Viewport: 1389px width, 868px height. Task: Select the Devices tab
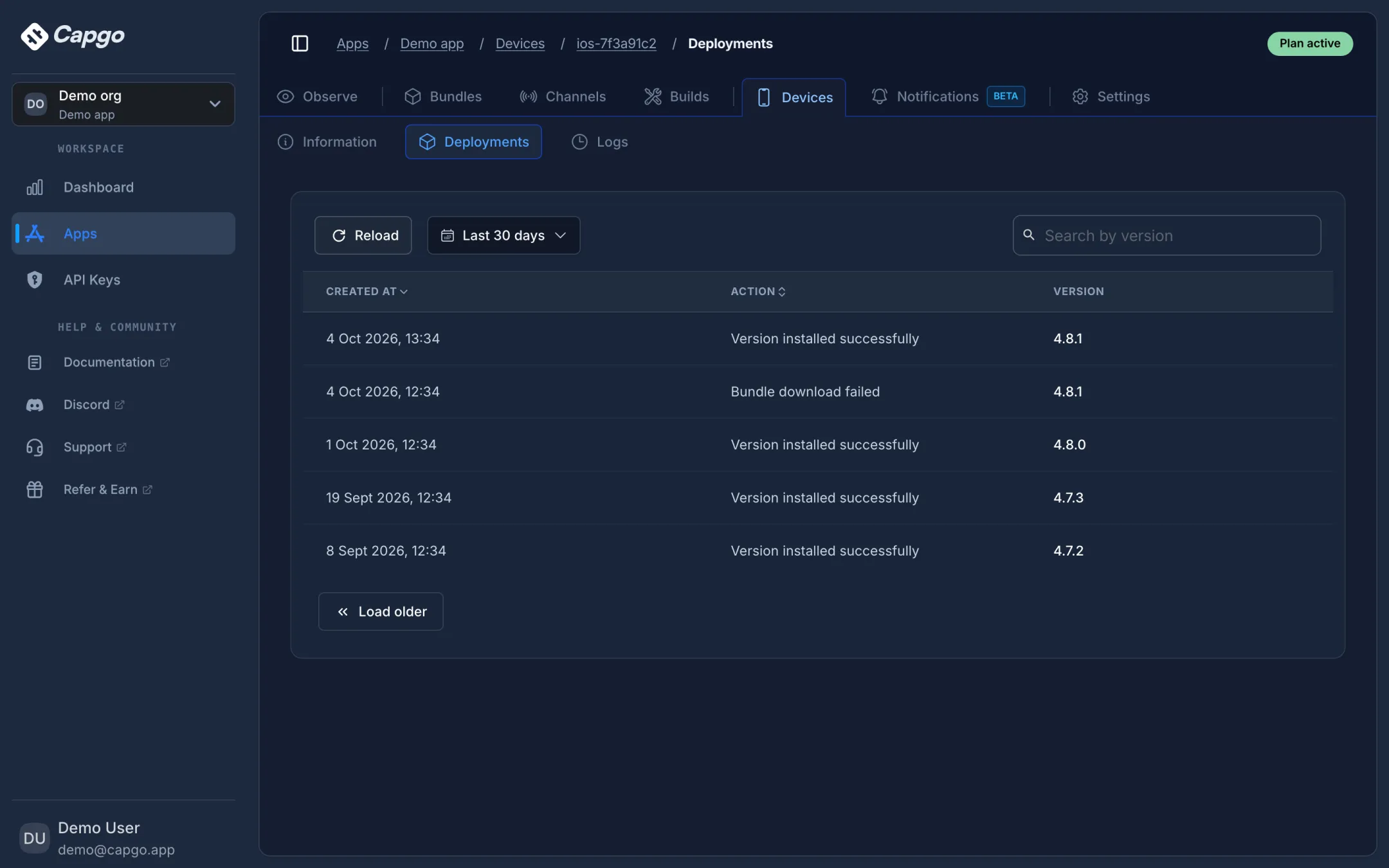point(794,97)
